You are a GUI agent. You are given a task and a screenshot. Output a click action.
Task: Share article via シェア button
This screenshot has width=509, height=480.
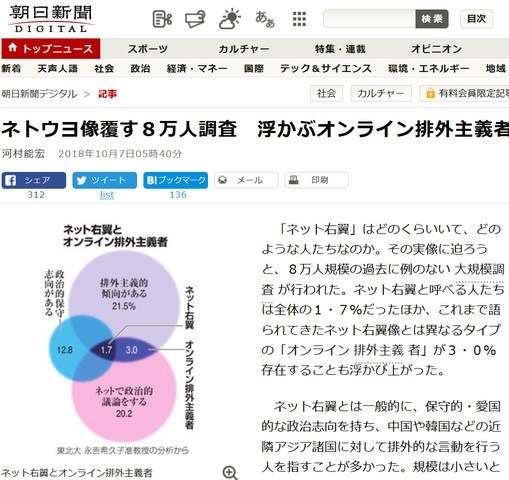click(34, 180)
